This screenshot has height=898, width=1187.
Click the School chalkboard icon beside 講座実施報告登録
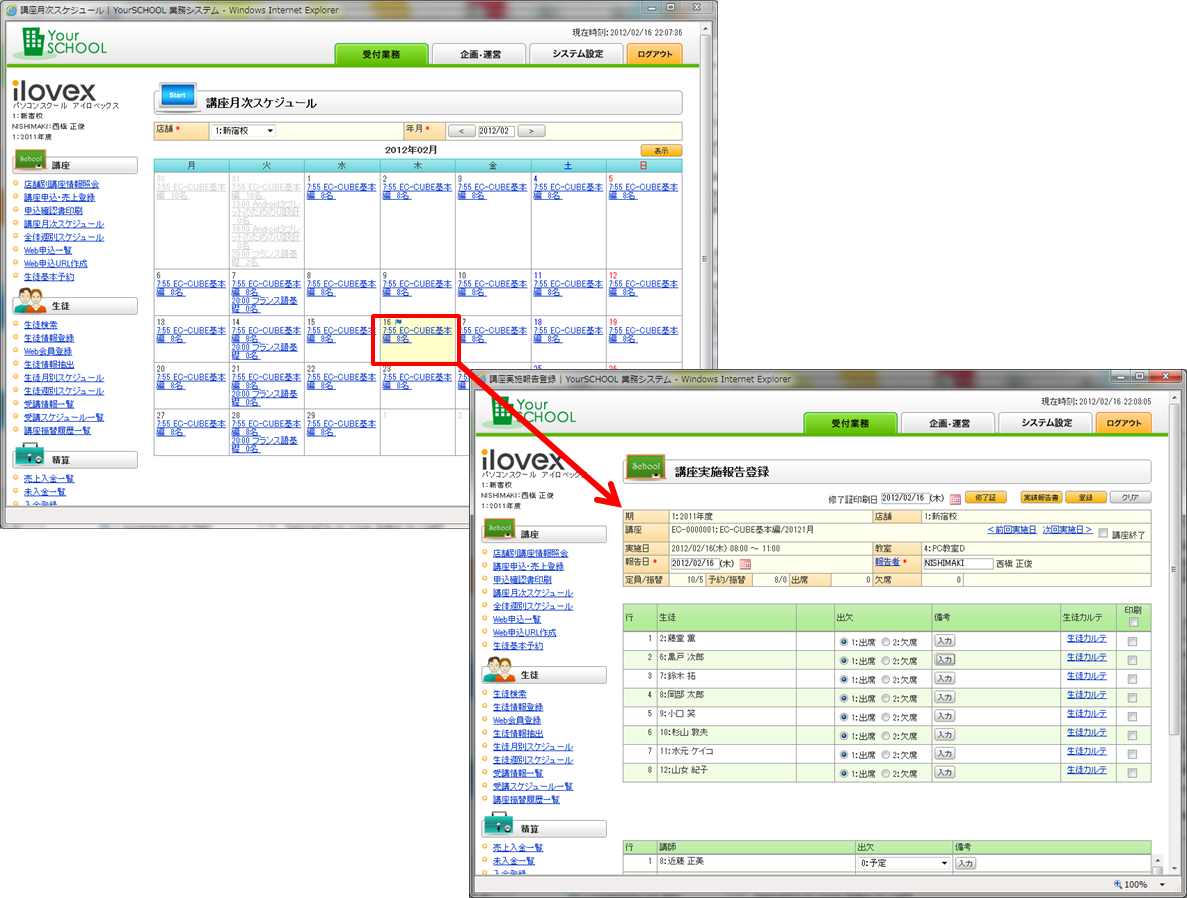(x=645, y=467)
